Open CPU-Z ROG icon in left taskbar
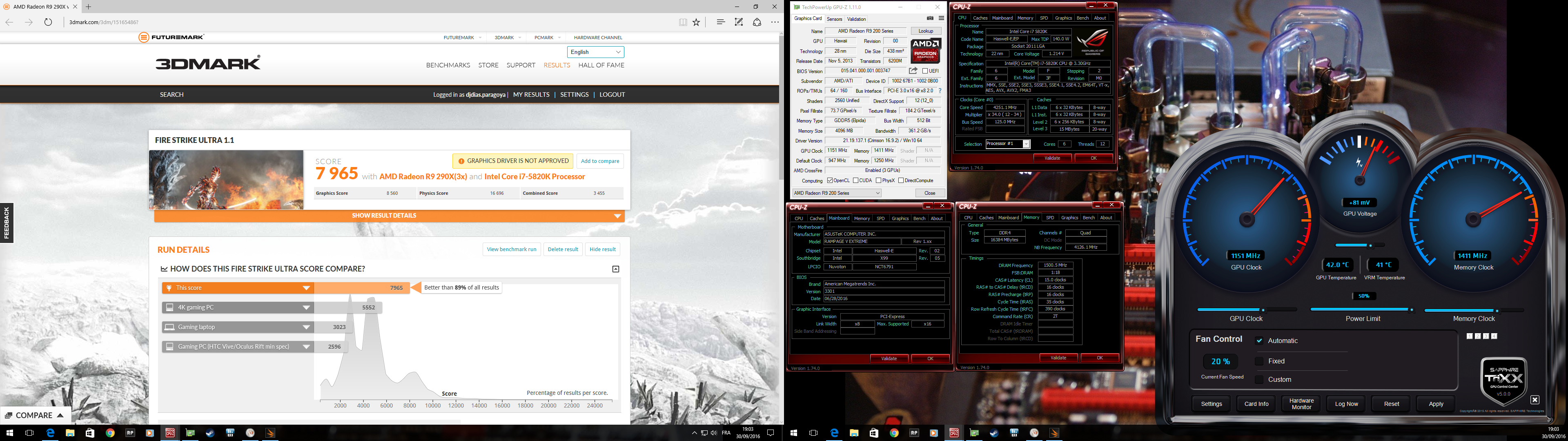This screenshot has width=1568, height=441. 170,433
